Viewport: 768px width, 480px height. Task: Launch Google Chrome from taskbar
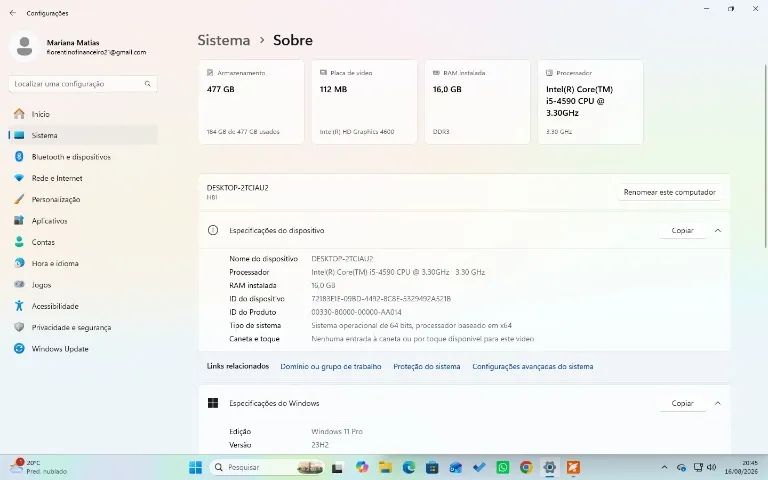(x=526, y=467)
